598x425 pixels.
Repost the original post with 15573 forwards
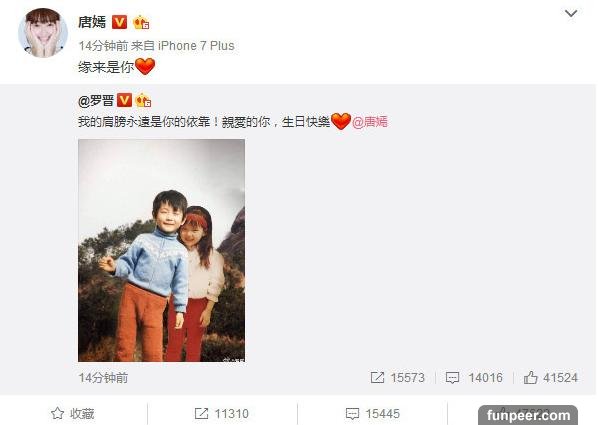click(x=397, y=378)
